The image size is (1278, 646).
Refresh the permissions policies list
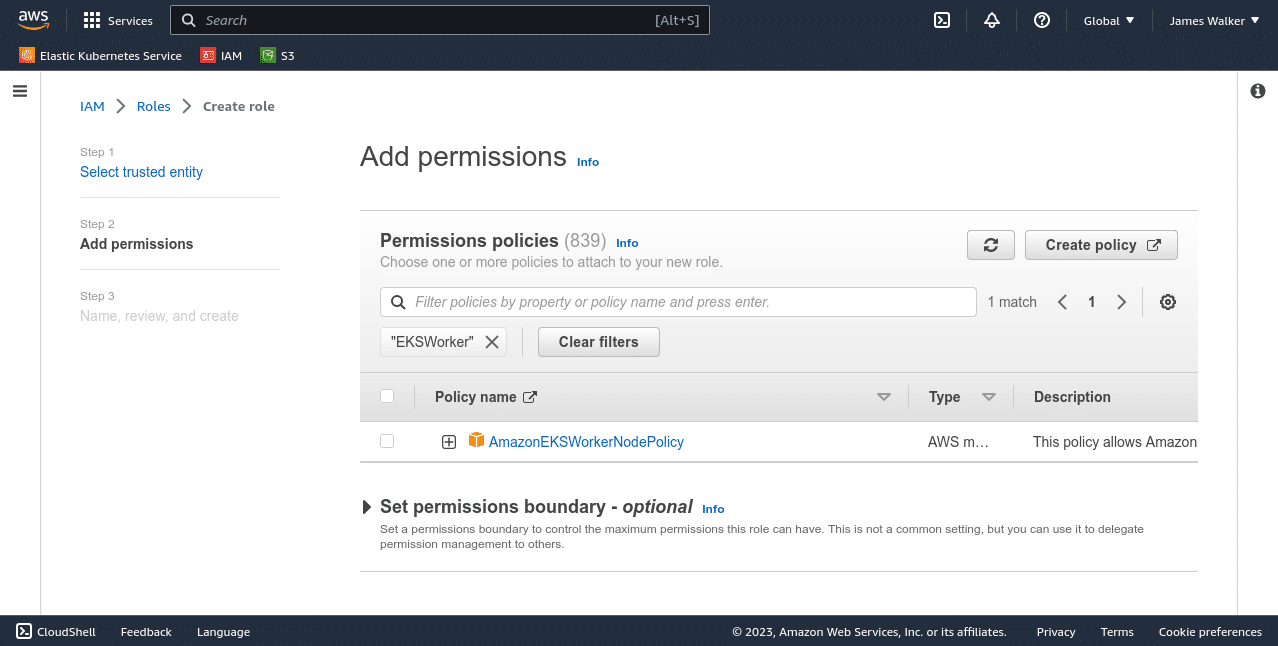click(990, 244)
